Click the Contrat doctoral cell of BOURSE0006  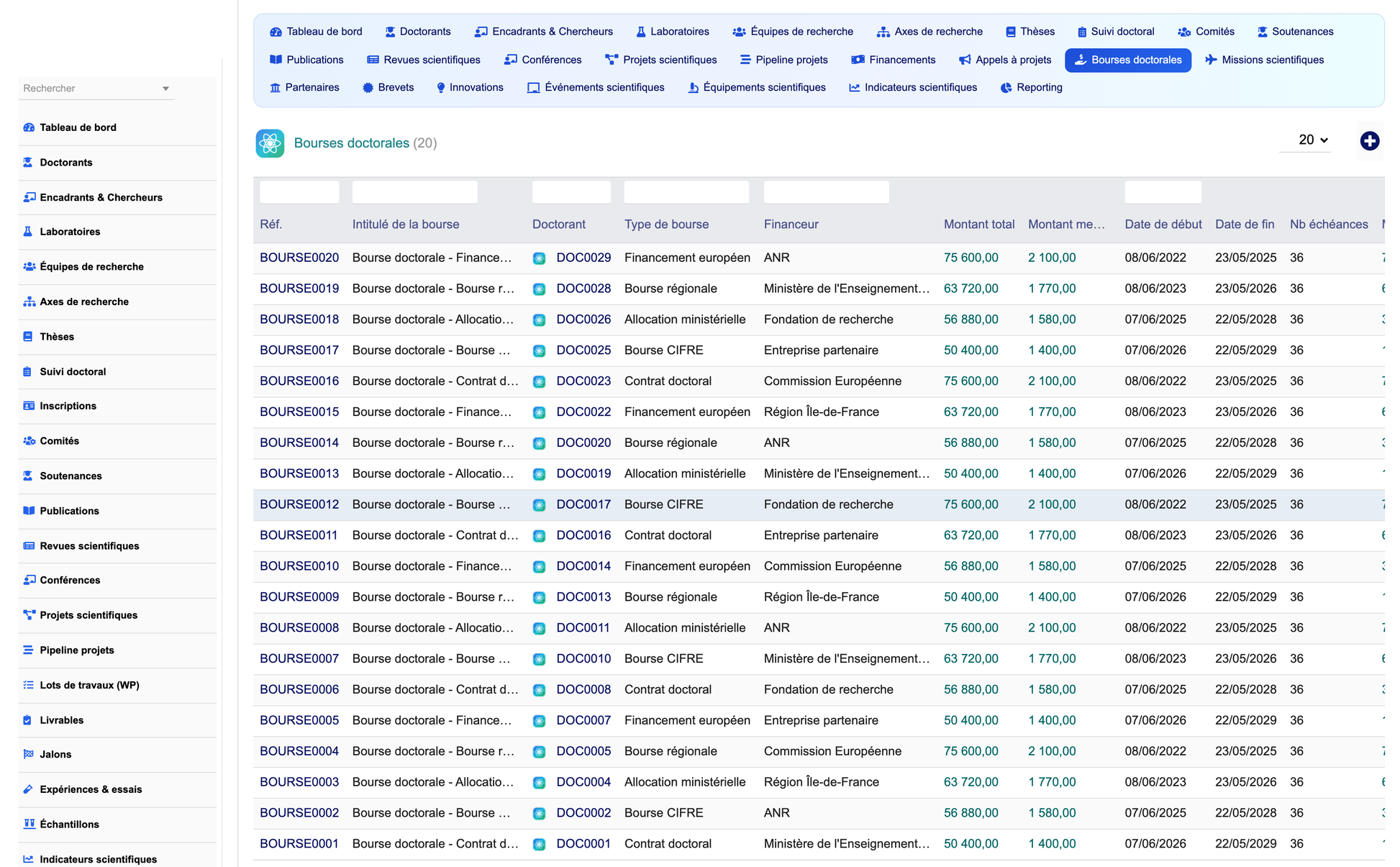[x=668, y=689]
